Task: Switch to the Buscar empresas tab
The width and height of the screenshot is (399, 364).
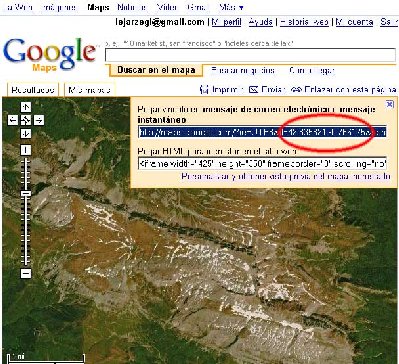Action: [x=243, y=71]
